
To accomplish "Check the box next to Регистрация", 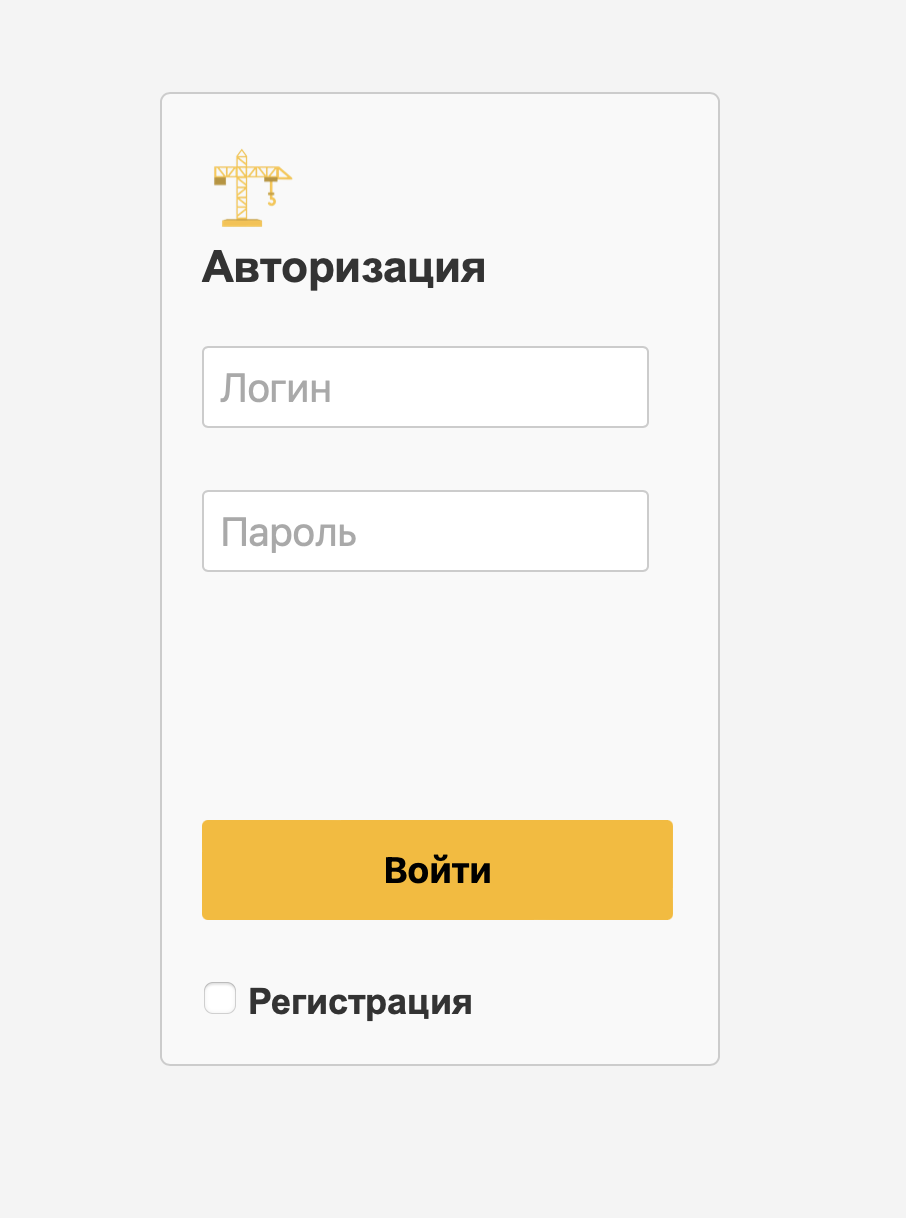I will coord(220,998).
